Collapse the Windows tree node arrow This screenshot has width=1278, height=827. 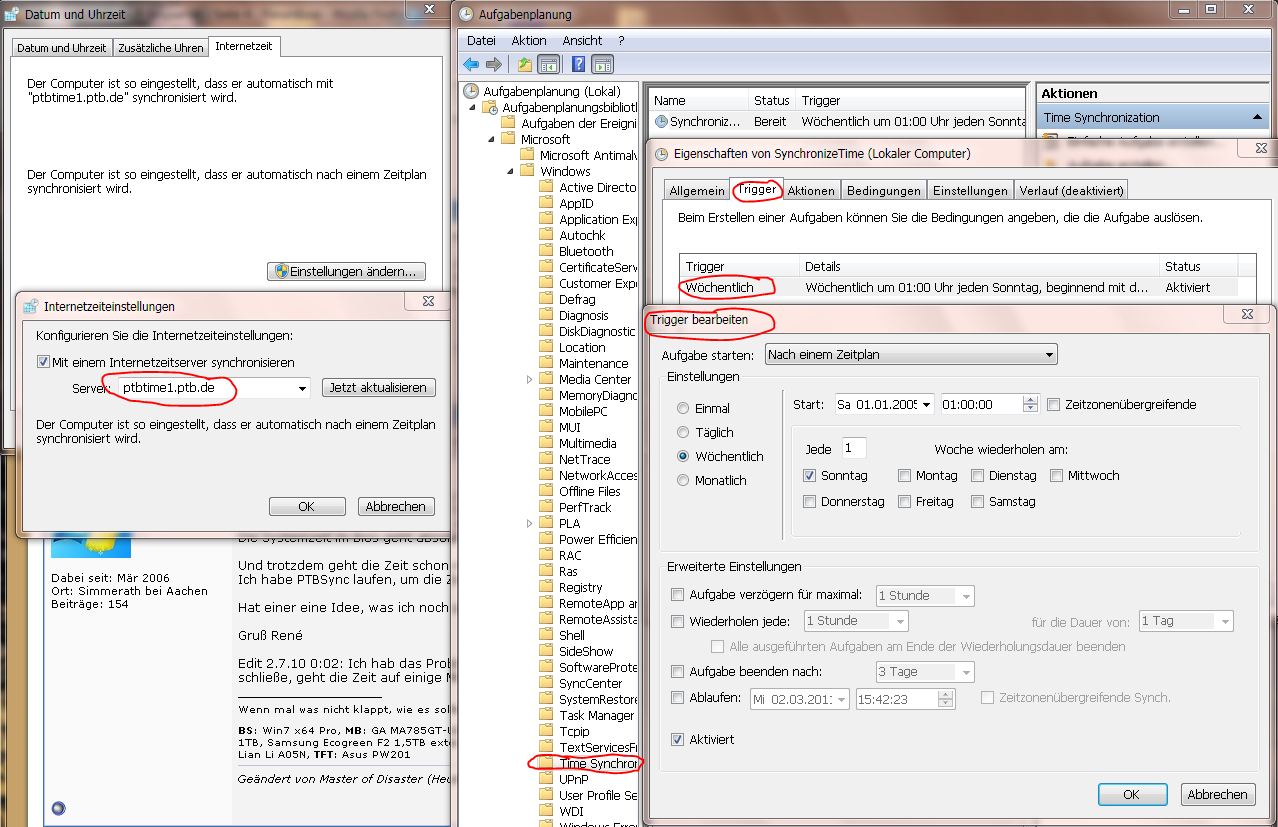coord(509,171)
